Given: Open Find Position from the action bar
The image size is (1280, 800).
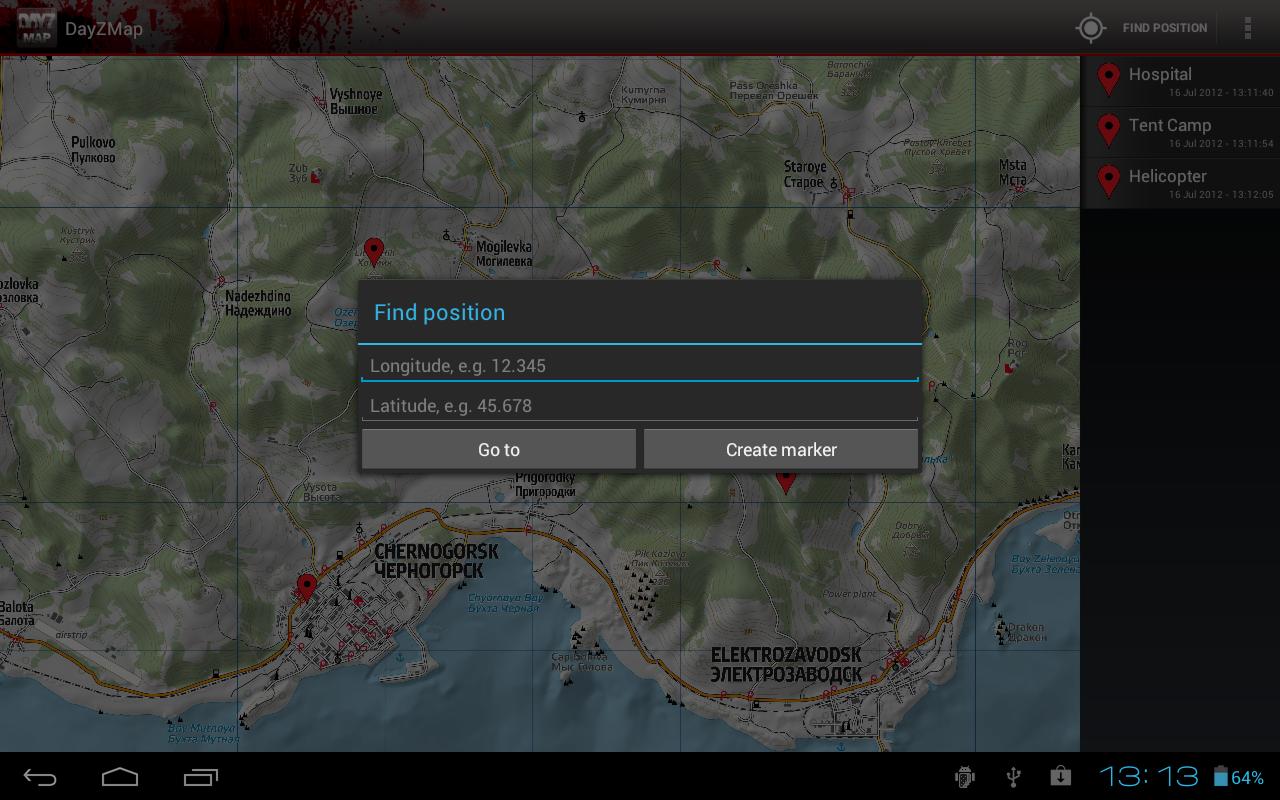Looking at the screenshot, I should (x=1164, y=28).
